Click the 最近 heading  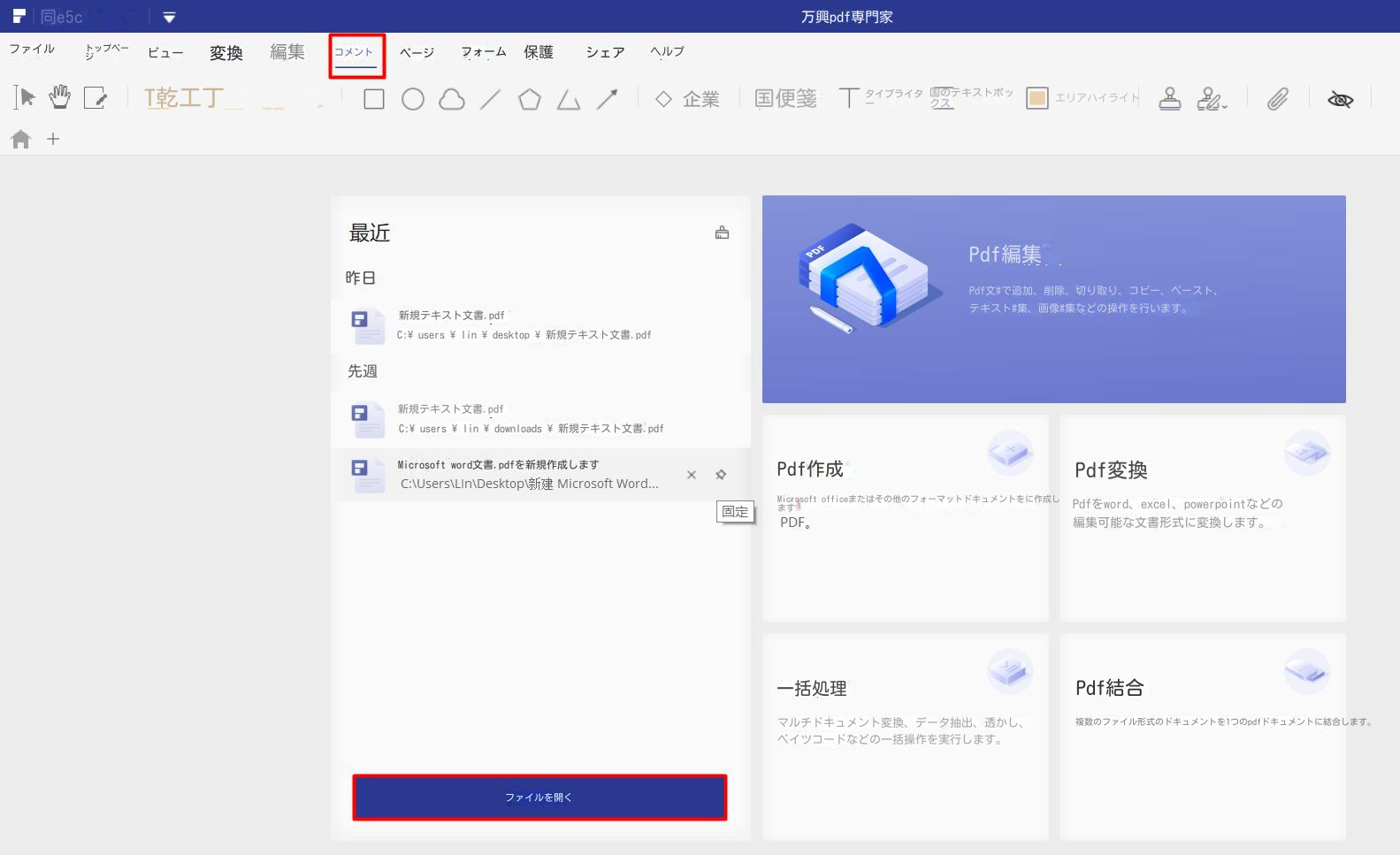click(370, 233)
